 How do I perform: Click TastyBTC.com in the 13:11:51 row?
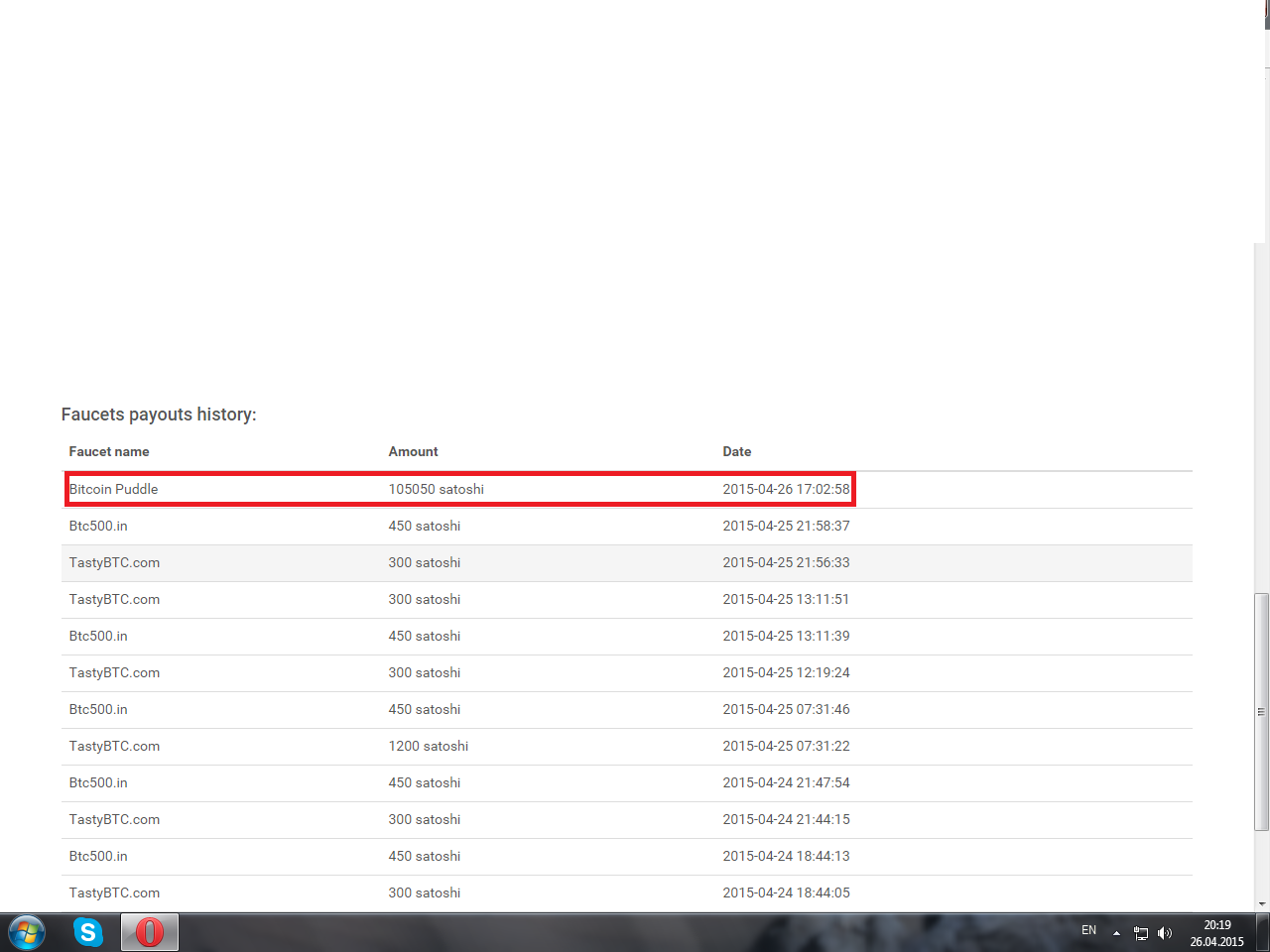coord(114,599)
